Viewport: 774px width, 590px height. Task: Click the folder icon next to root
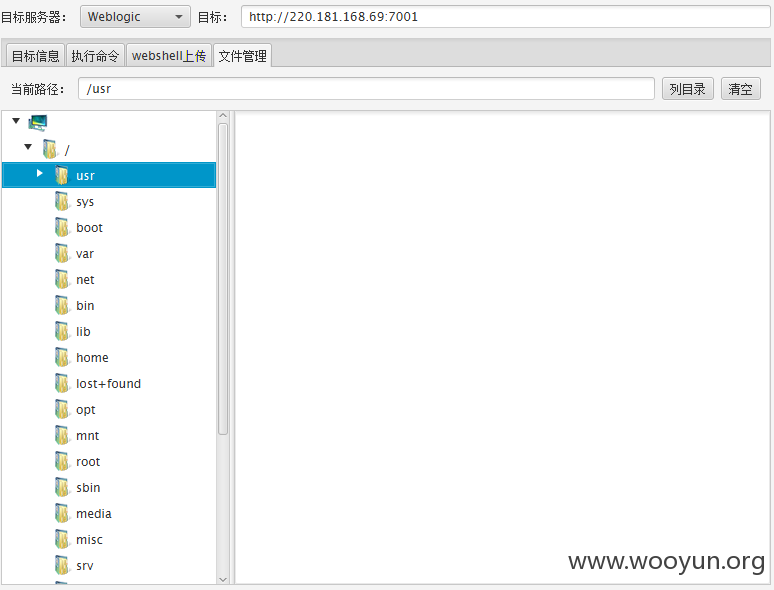(x=62, y=461)
